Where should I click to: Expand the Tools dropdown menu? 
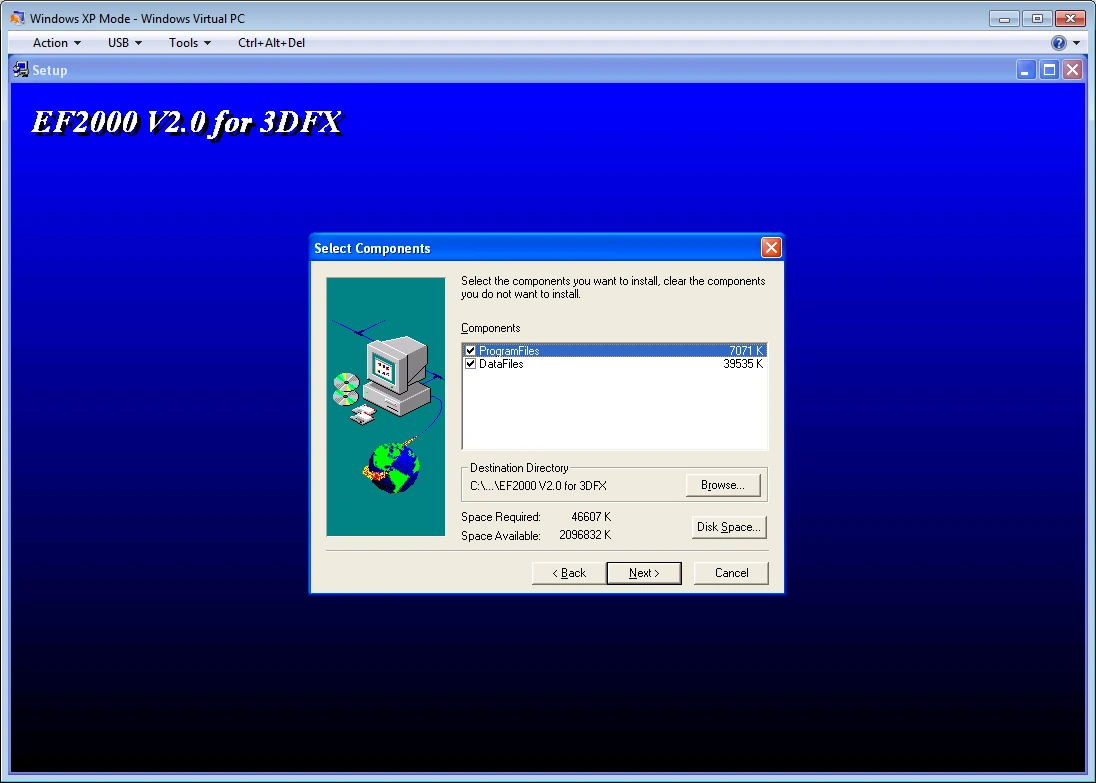pos(189,43)
